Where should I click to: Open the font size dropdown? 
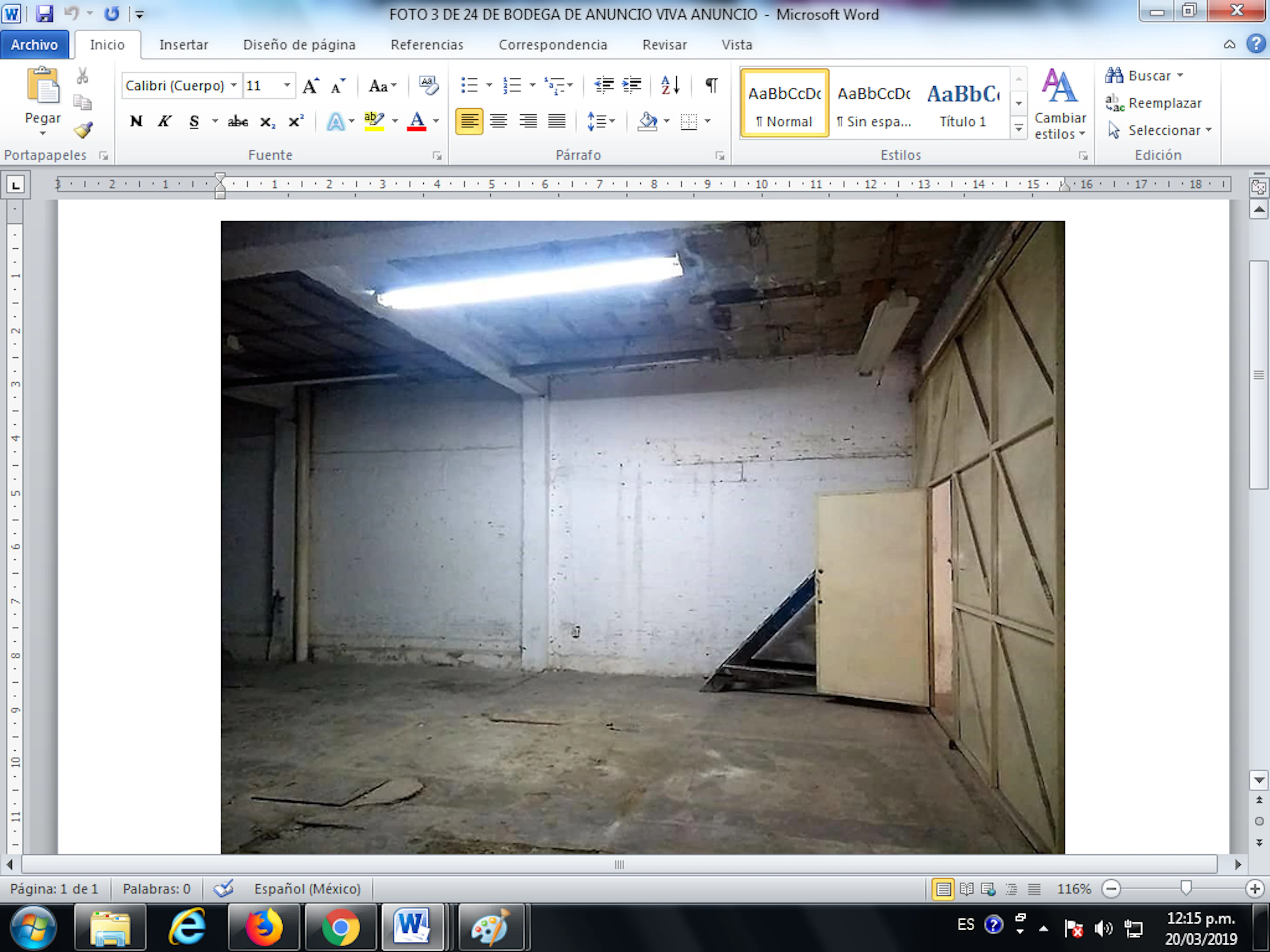(x=286, y=86)
